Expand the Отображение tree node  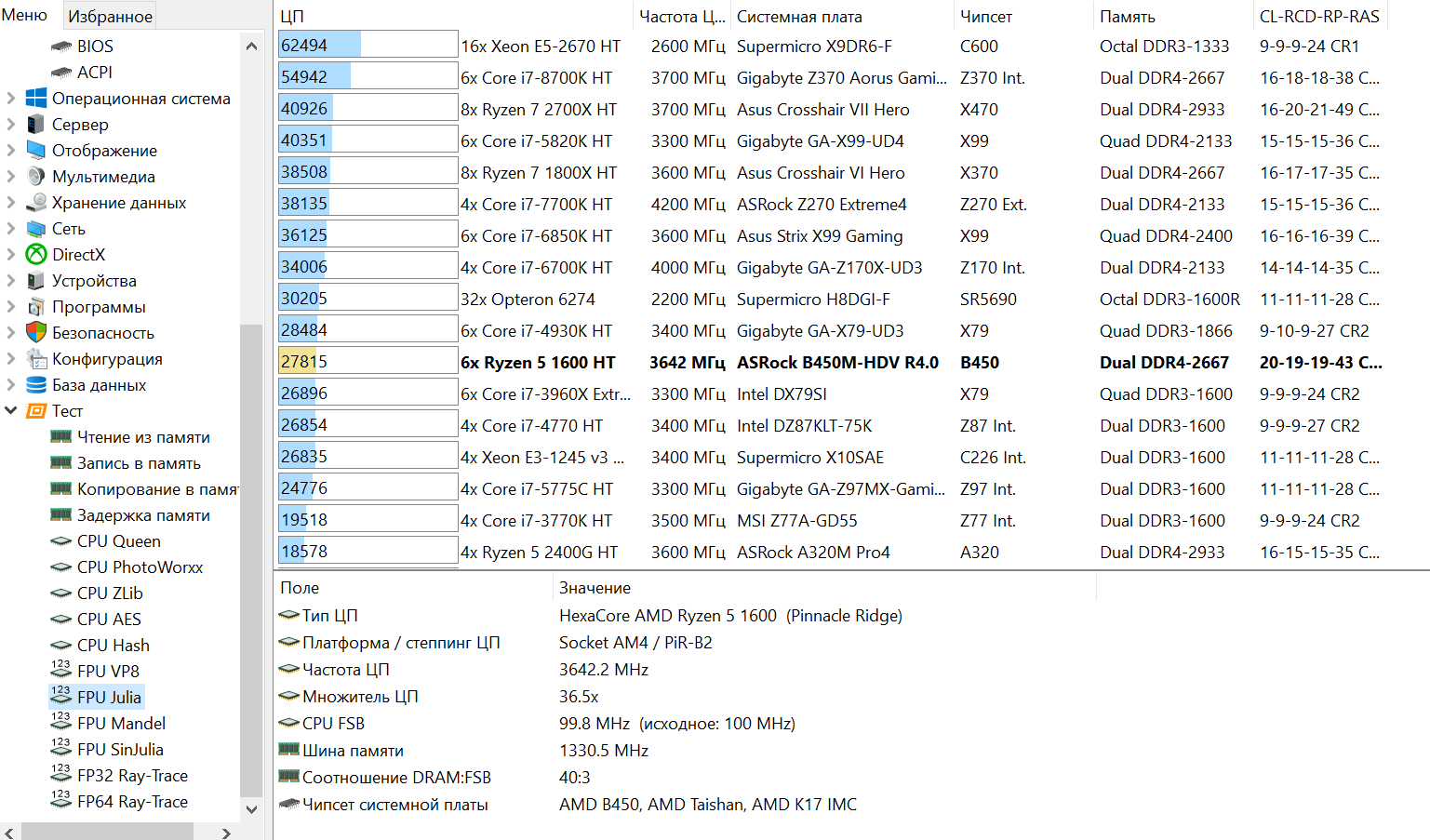tap(10, 151)
